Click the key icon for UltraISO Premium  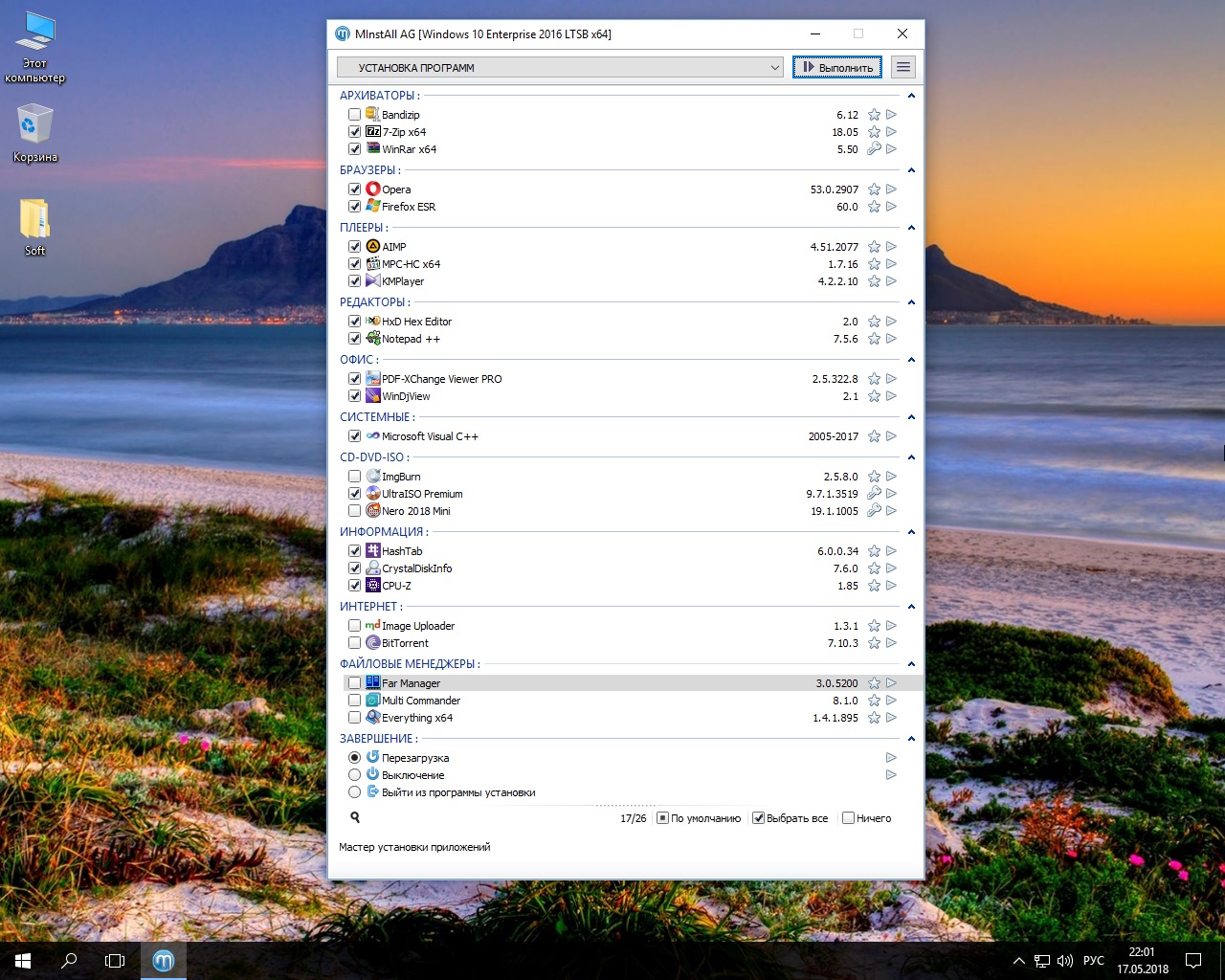click(874, 494)
